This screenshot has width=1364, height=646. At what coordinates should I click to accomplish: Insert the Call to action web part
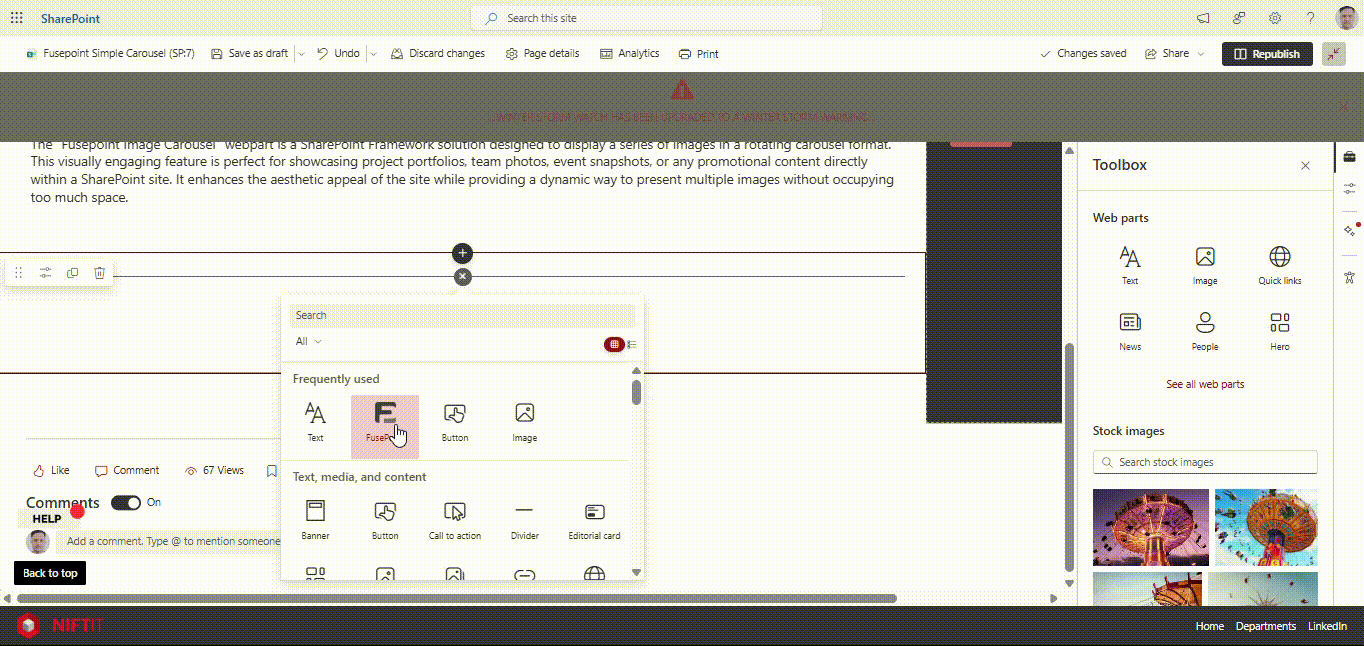455,520
